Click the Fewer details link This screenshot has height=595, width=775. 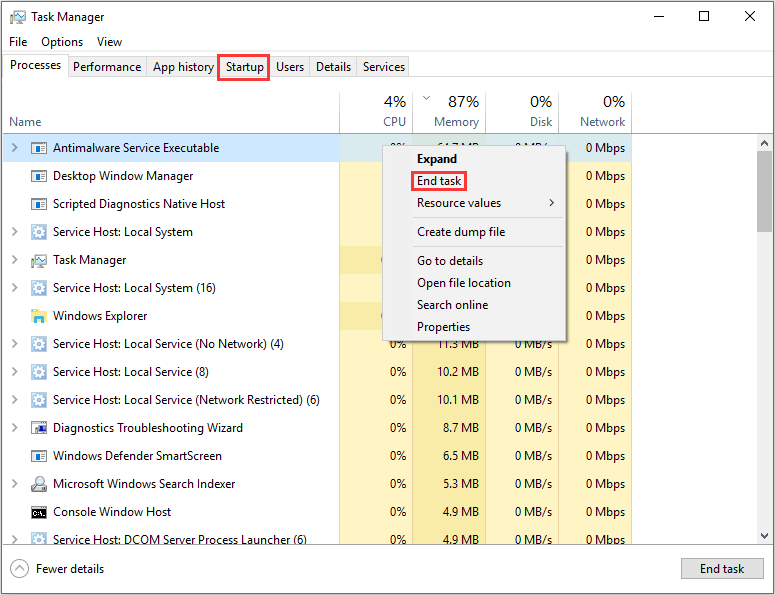click(70, 569)
